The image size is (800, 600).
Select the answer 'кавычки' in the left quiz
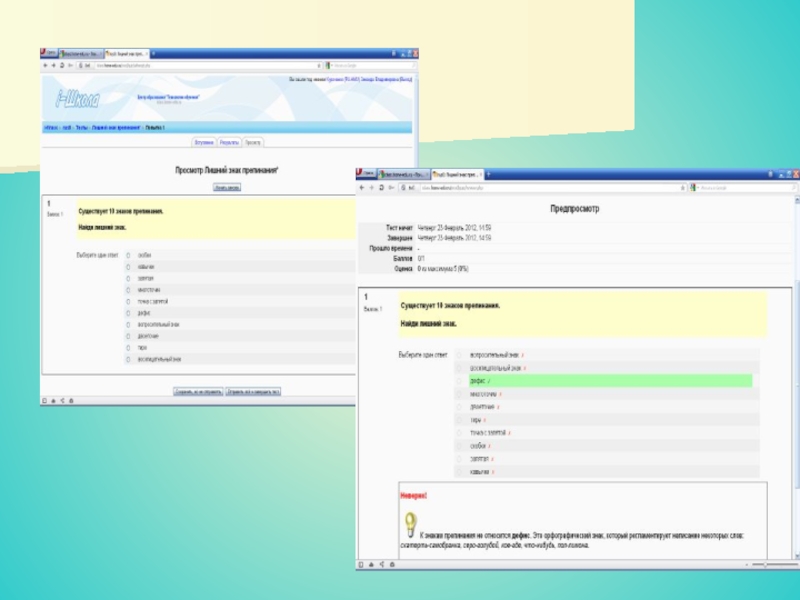[128, 267]
